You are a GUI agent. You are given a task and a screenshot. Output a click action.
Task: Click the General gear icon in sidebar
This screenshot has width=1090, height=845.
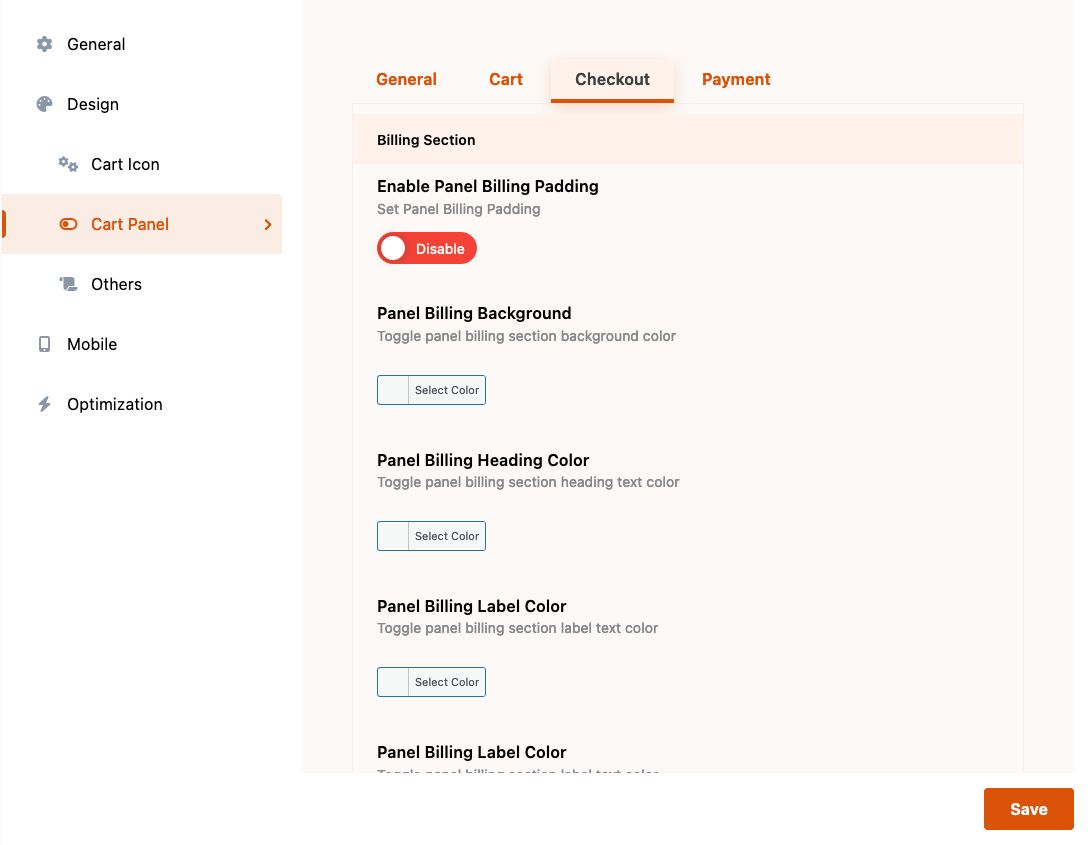44,44
